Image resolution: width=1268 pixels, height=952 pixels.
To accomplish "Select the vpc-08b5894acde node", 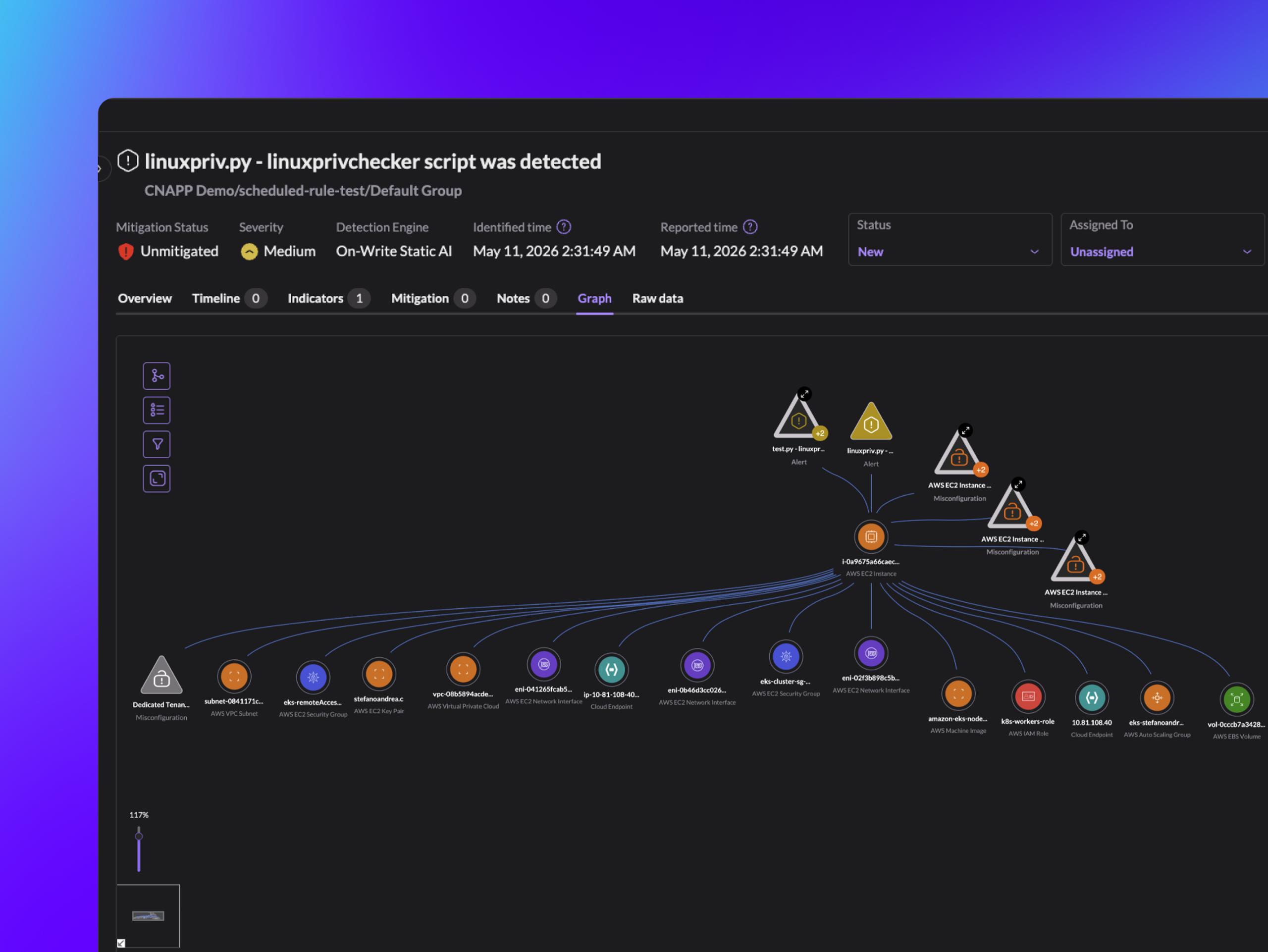I will pyautogui.click(x=463, y=669).
